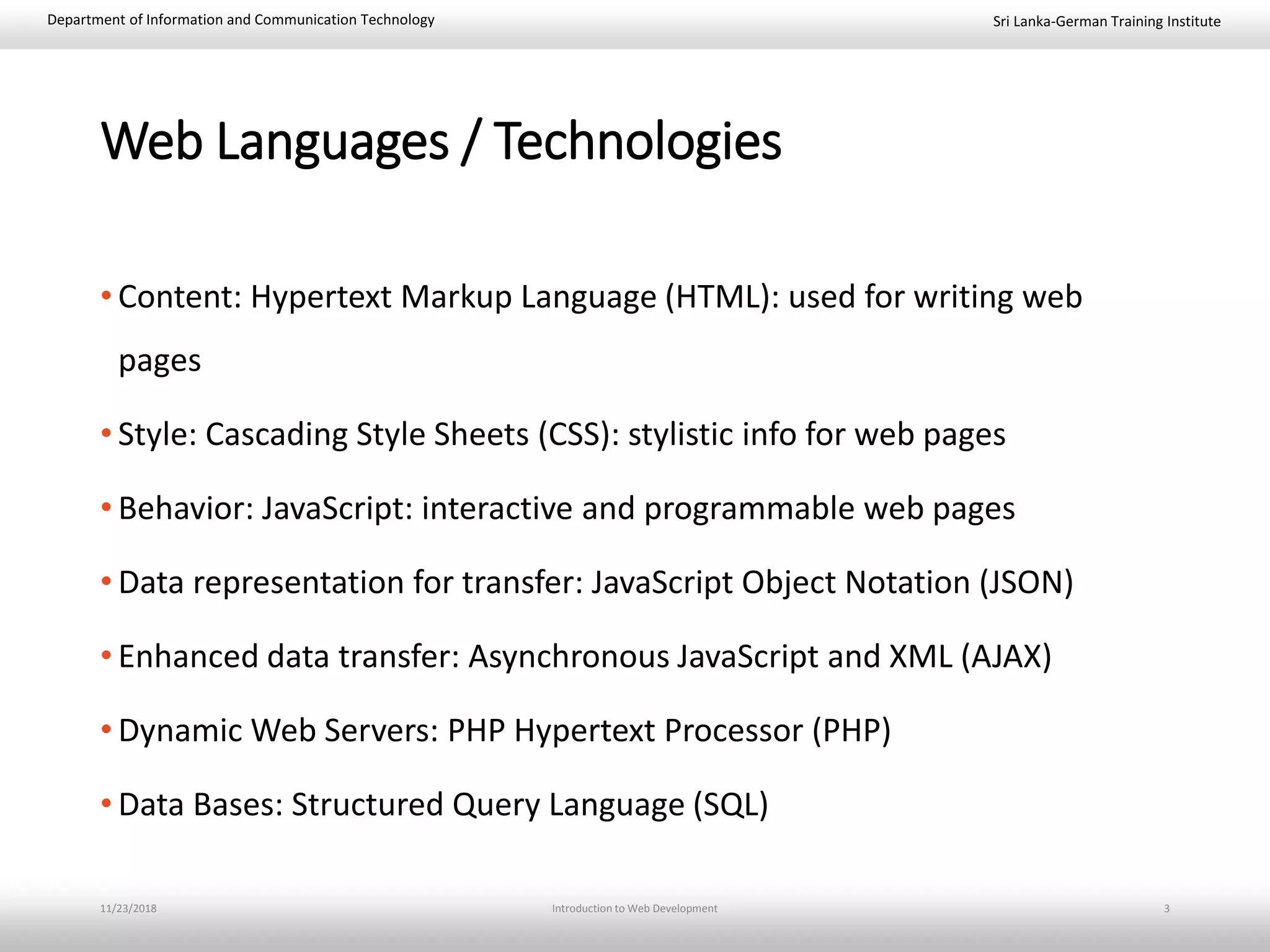Image resolution: width=1270 pixels, height=952 pixels.
Task: Click the footer 'Introduction to Web Development'
Action: click(x=634, y=909)
